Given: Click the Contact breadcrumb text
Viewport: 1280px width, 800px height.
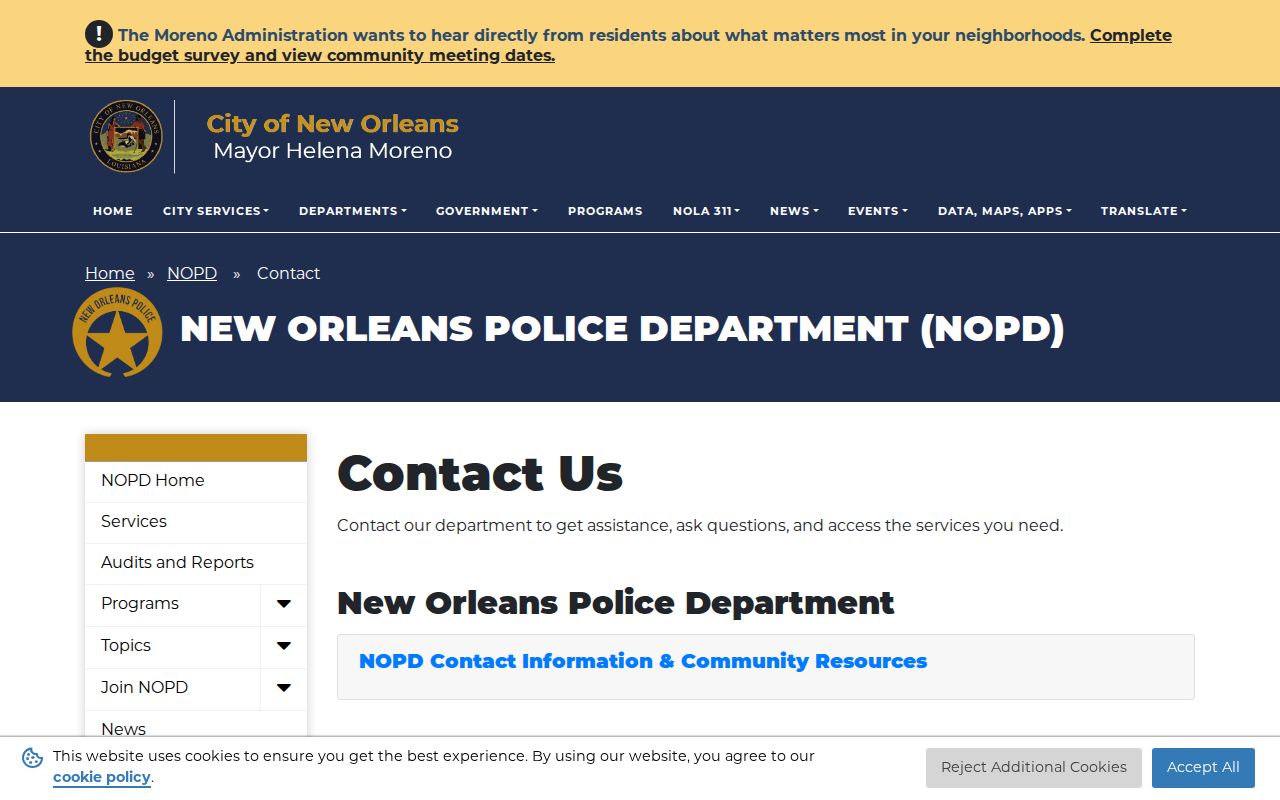Looking at the screenshot, I should 288,273.
